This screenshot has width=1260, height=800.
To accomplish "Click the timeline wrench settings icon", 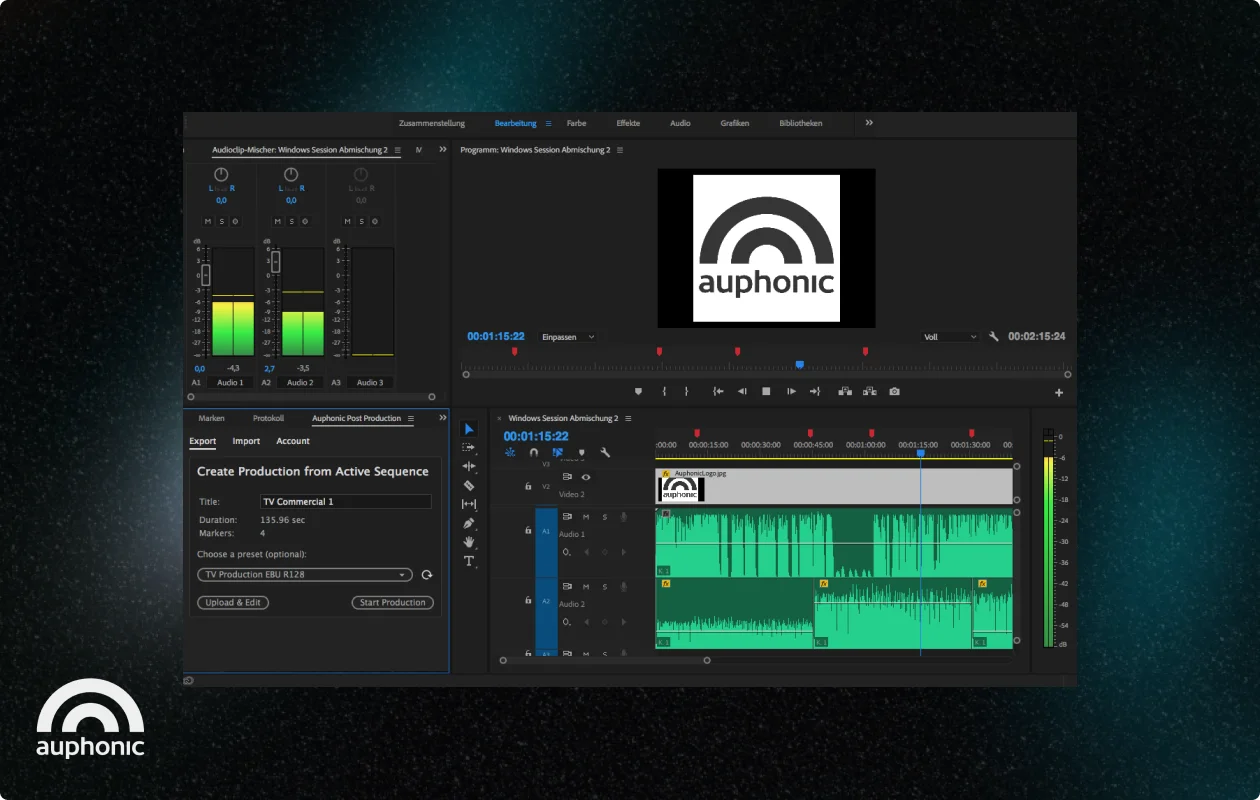I will point(605,452).
